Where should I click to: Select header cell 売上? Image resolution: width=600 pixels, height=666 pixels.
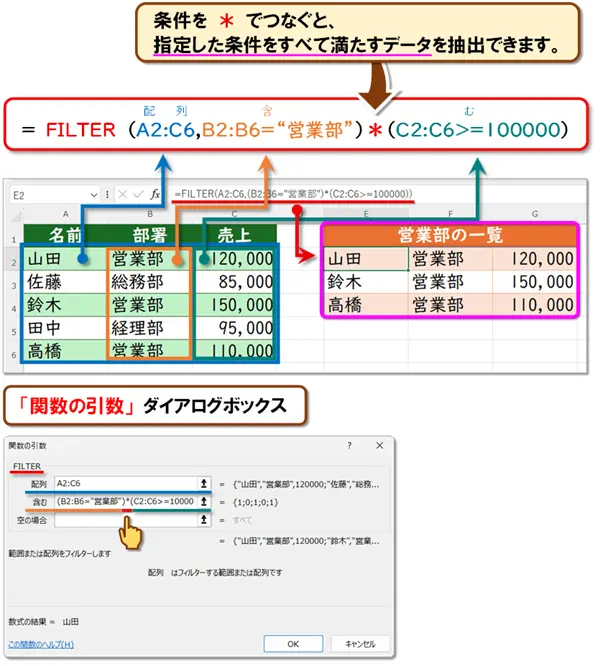pyautogui.click(x=234, y=235)
